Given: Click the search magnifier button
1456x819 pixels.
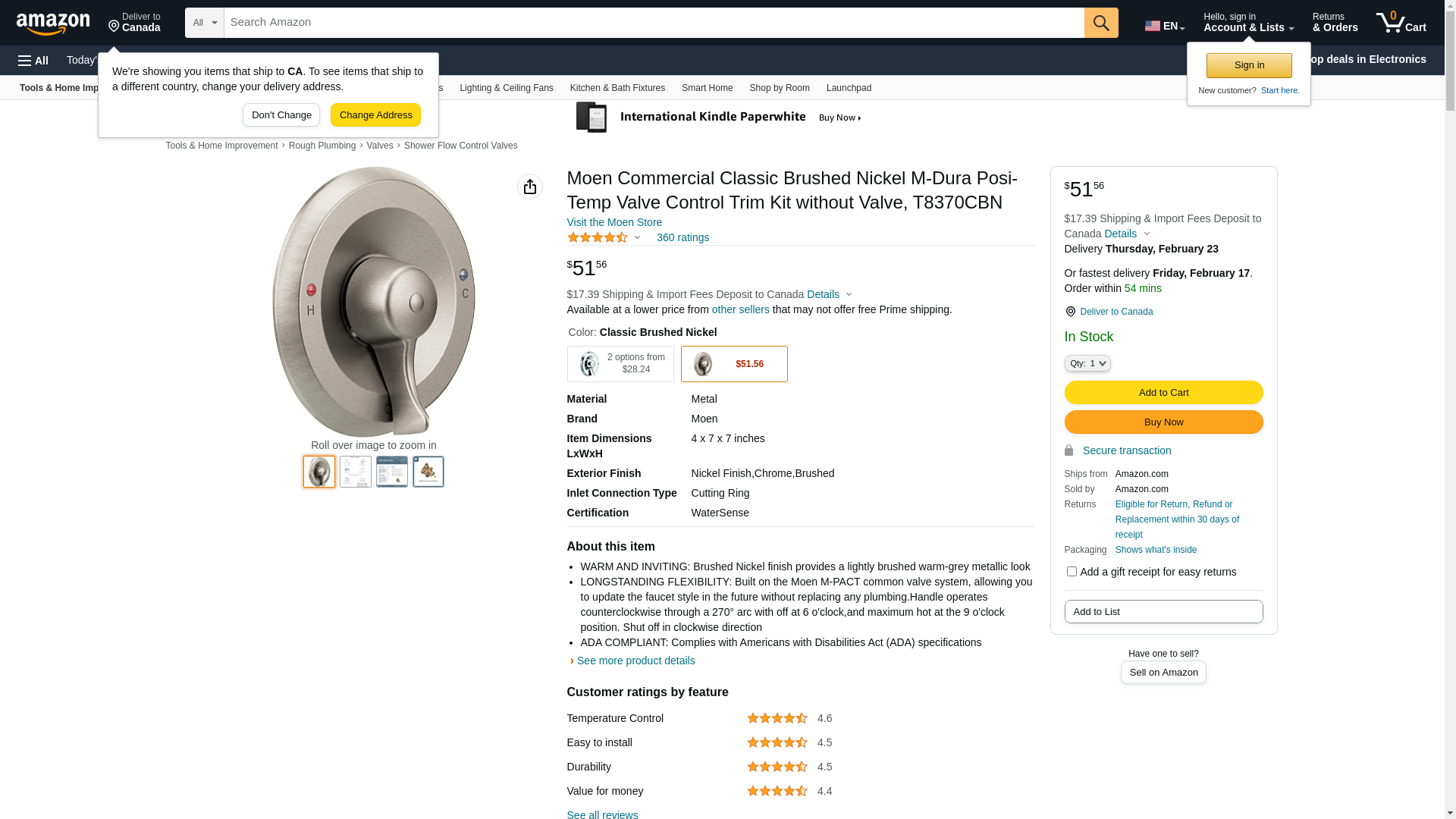Looking at the screenshot, I should [x=1101, y=23].
